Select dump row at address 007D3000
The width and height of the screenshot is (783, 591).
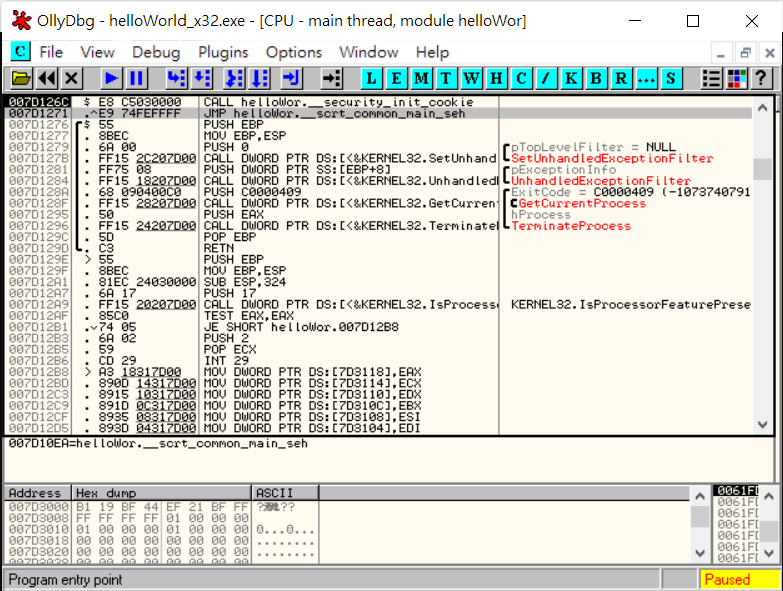point(161,507)
